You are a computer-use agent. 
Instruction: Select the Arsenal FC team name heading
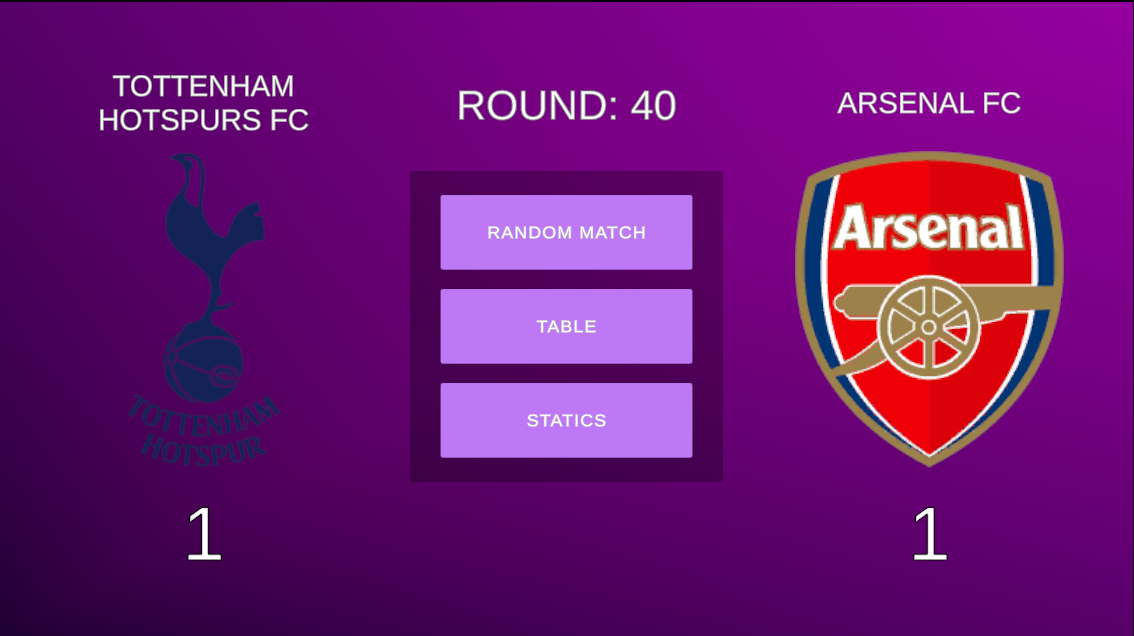(928, 103)
